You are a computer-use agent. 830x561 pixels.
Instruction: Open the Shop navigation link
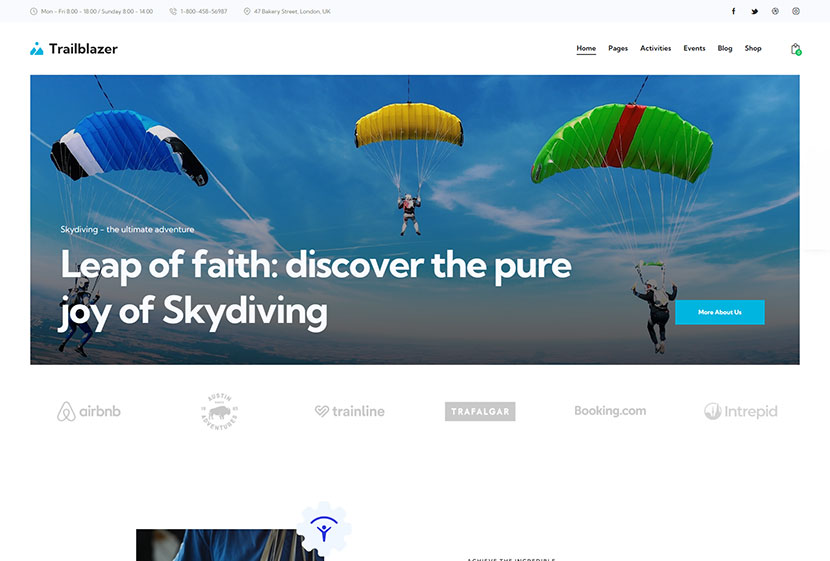(753, 48)
